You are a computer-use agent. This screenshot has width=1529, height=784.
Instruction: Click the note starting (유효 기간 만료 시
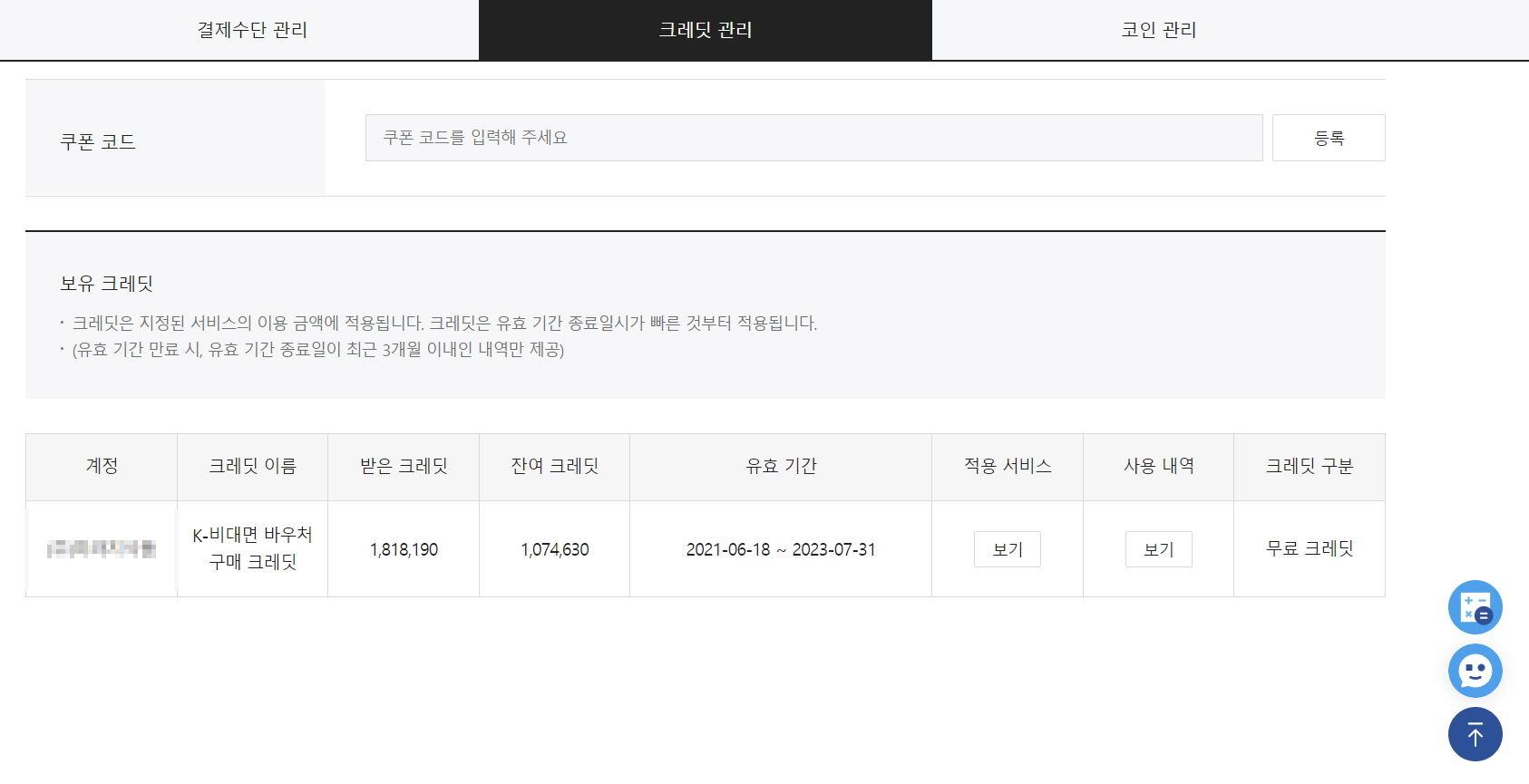click(x=318, y=350)
